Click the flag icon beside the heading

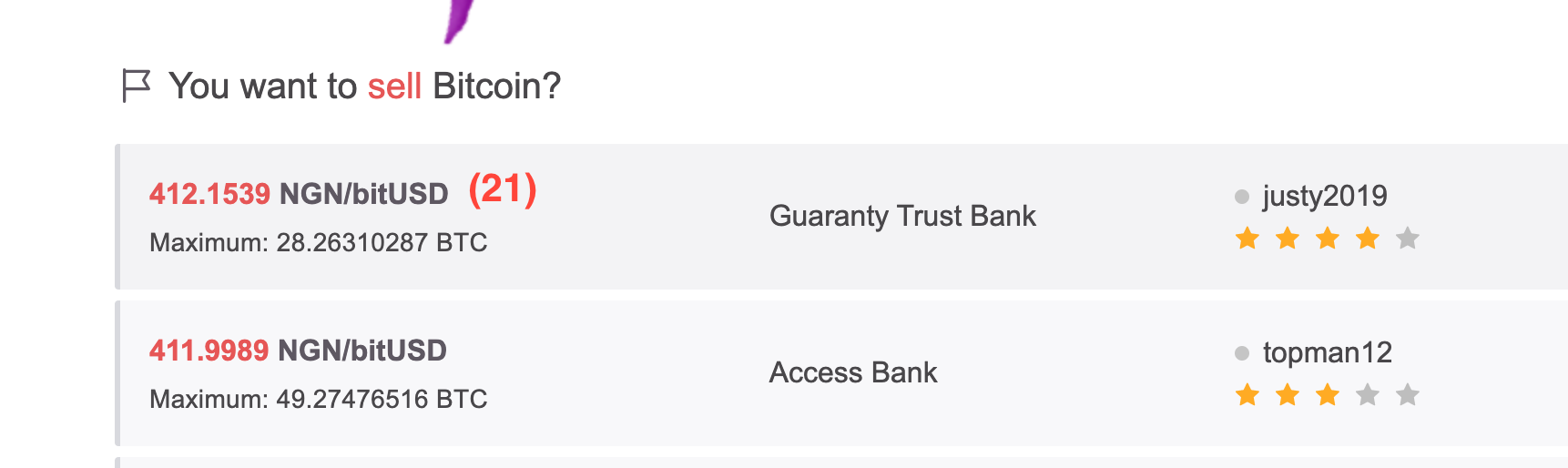(136, 86)
